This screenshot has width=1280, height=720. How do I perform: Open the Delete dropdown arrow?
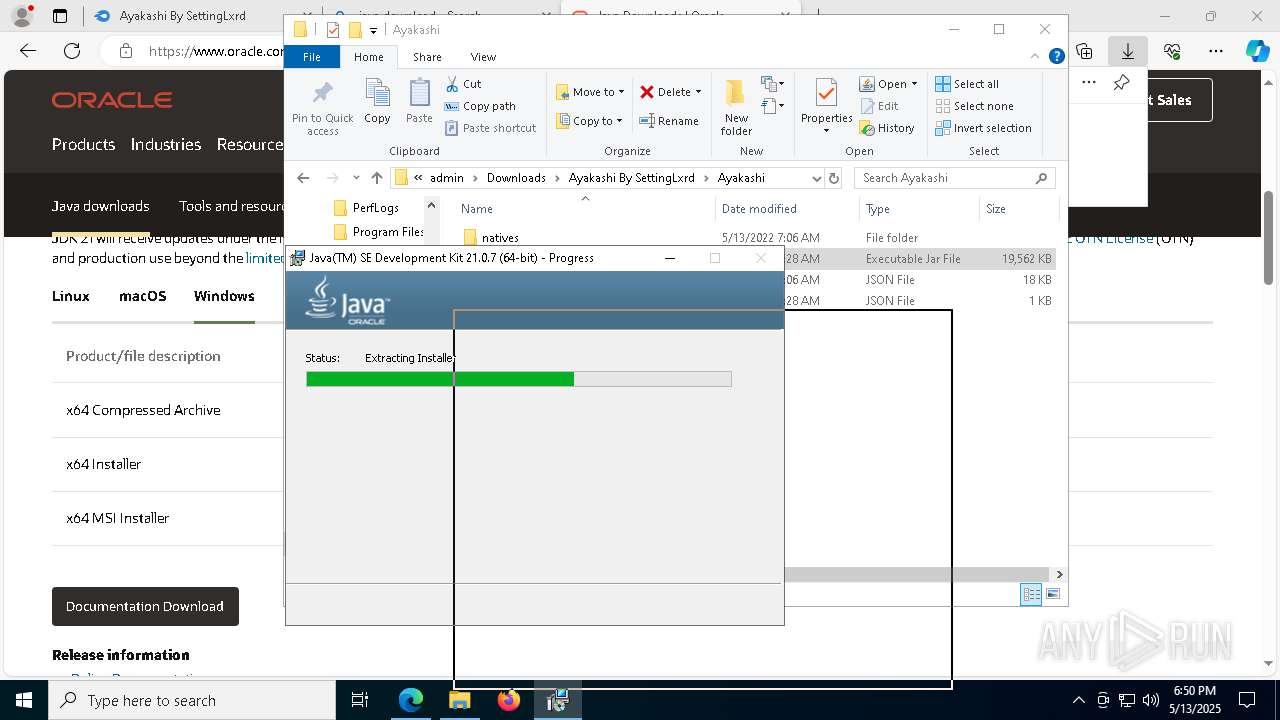(x=698, y=92)
